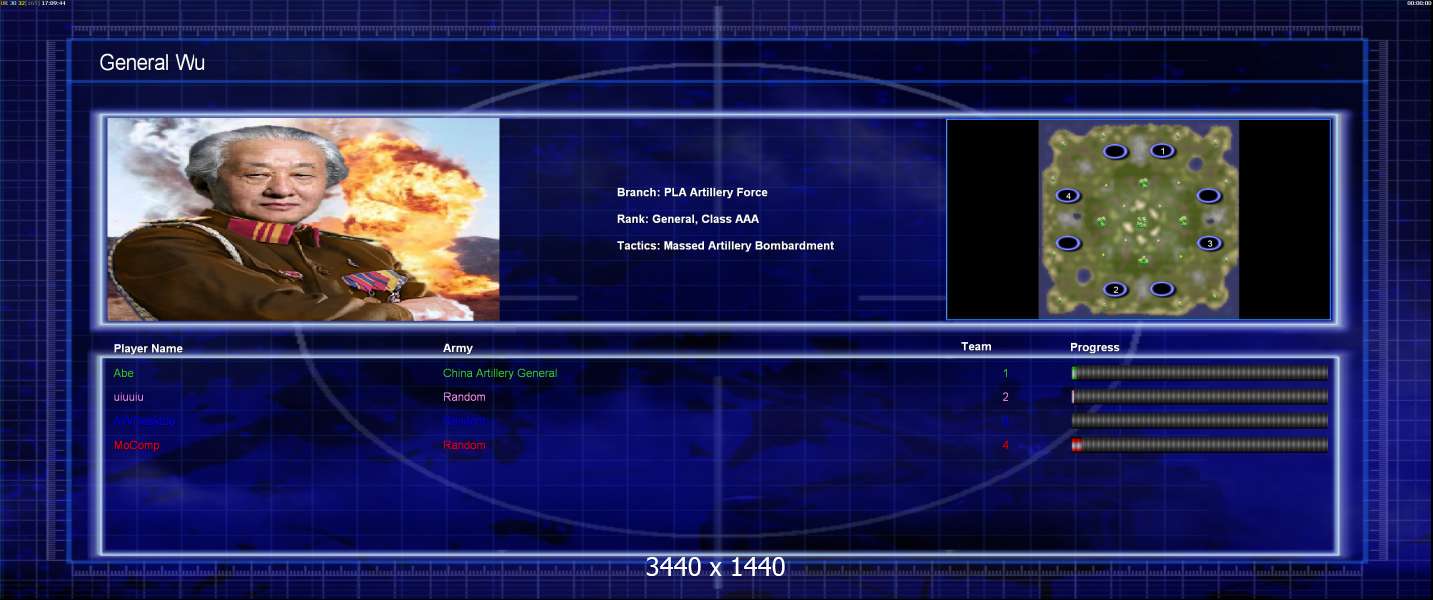1433x600 pixels.
Task: Select player name uiuuiu
Action: [129, 397]
